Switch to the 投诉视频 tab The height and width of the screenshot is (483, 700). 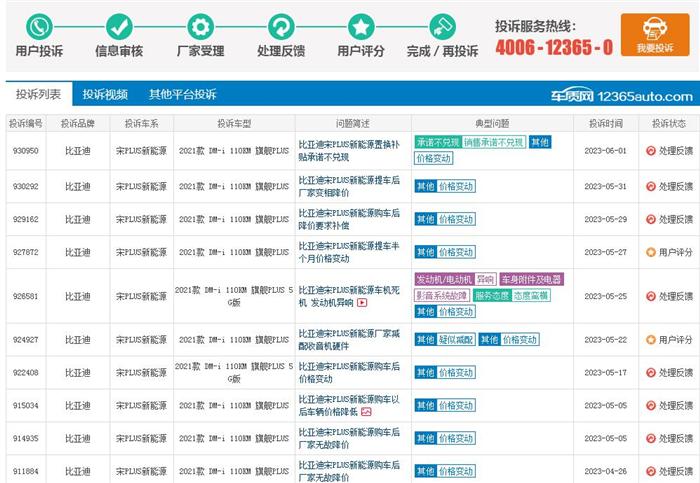point(105,94)
